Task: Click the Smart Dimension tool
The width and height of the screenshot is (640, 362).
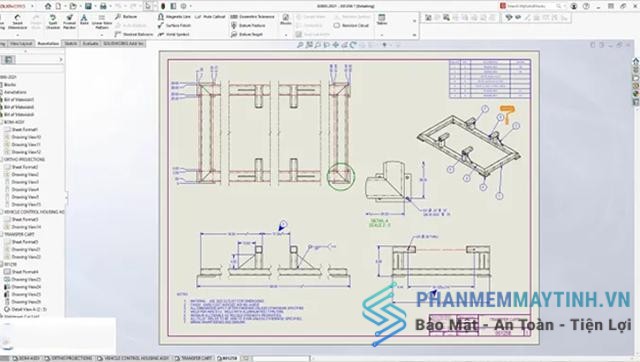Action: point(17,21)
